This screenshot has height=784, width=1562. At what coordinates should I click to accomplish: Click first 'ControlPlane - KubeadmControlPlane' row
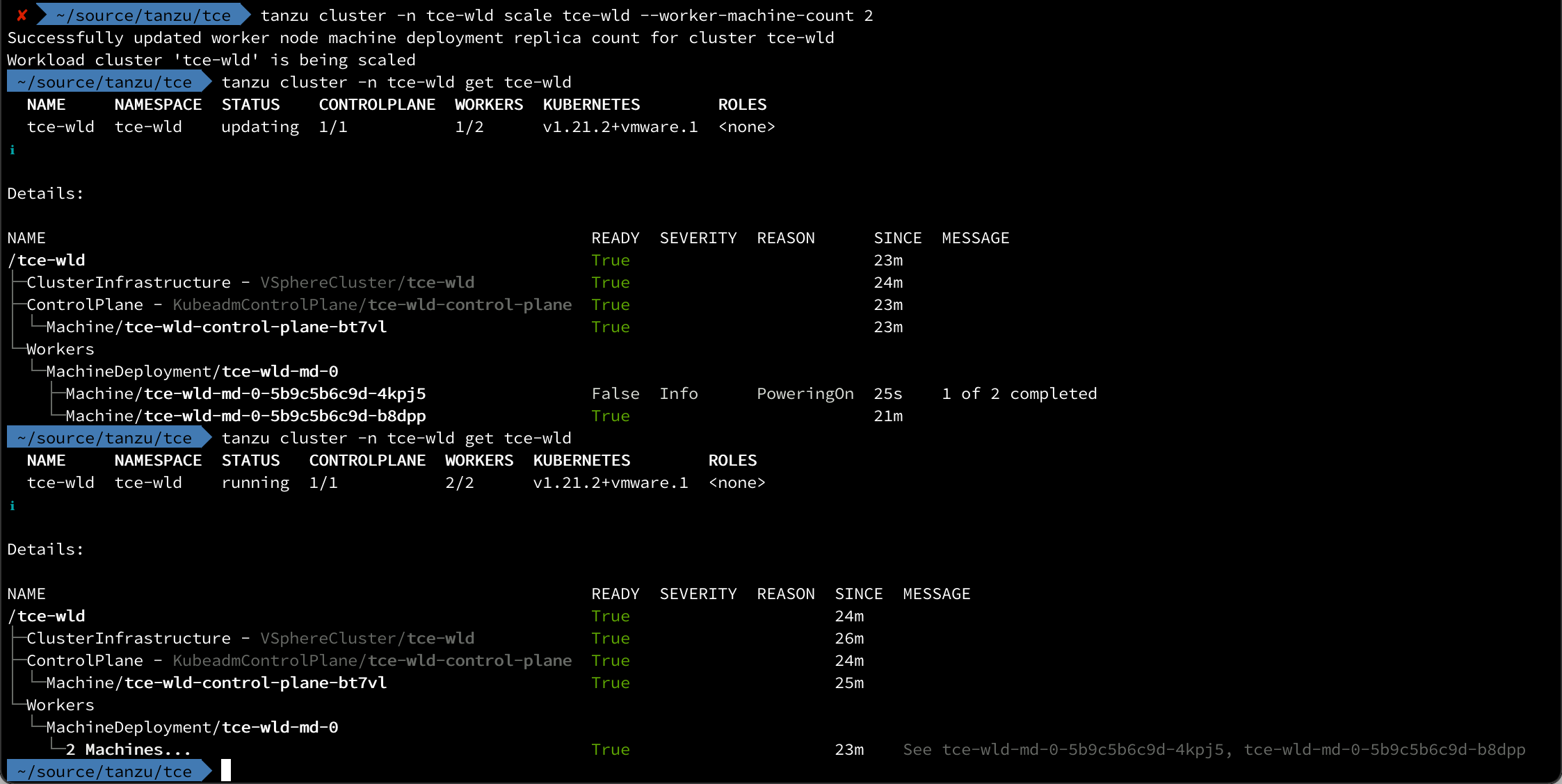click(x=299, y=305)
